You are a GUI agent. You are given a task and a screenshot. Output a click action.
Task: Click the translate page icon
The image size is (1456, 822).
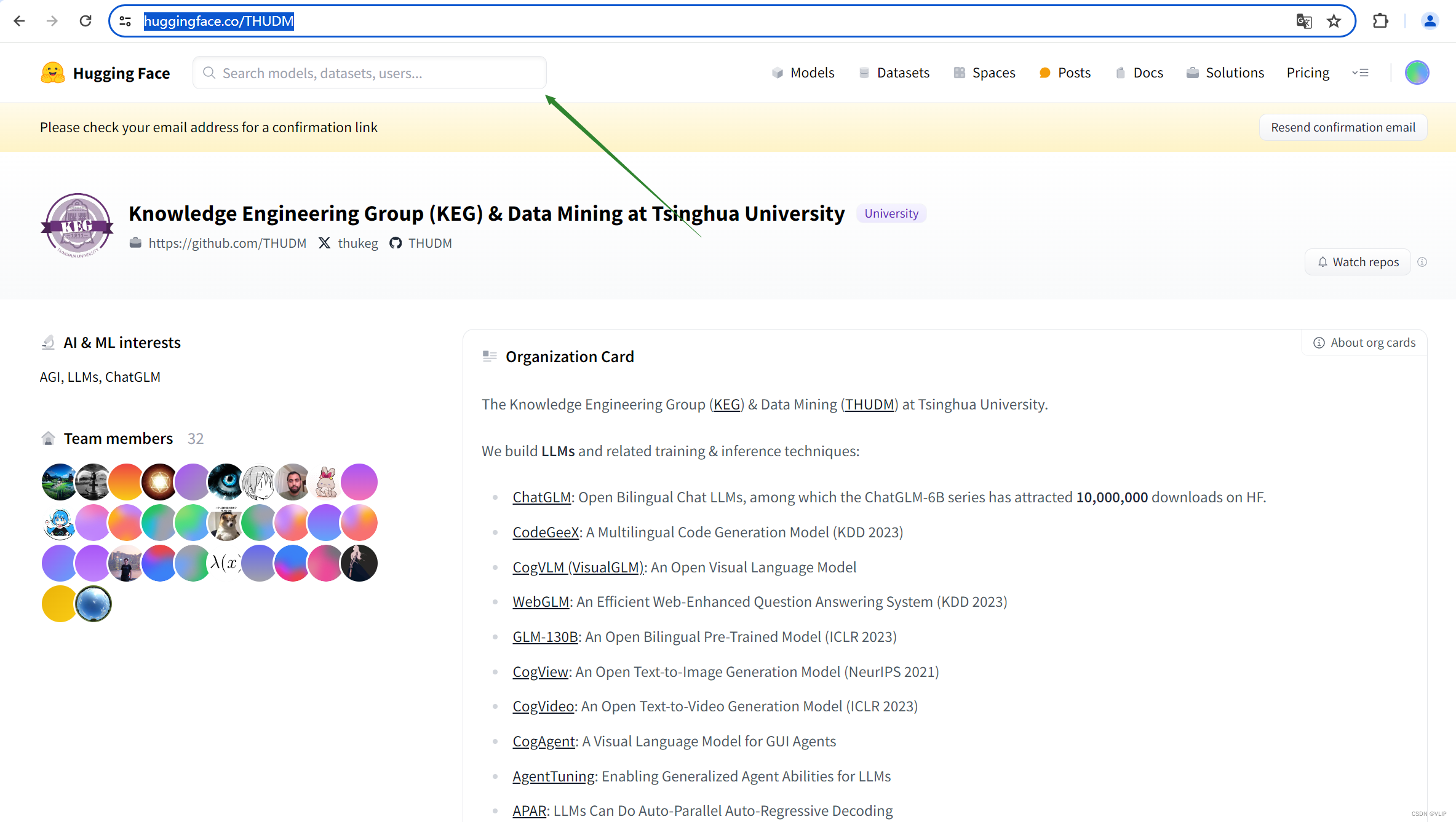[1303, 21]
